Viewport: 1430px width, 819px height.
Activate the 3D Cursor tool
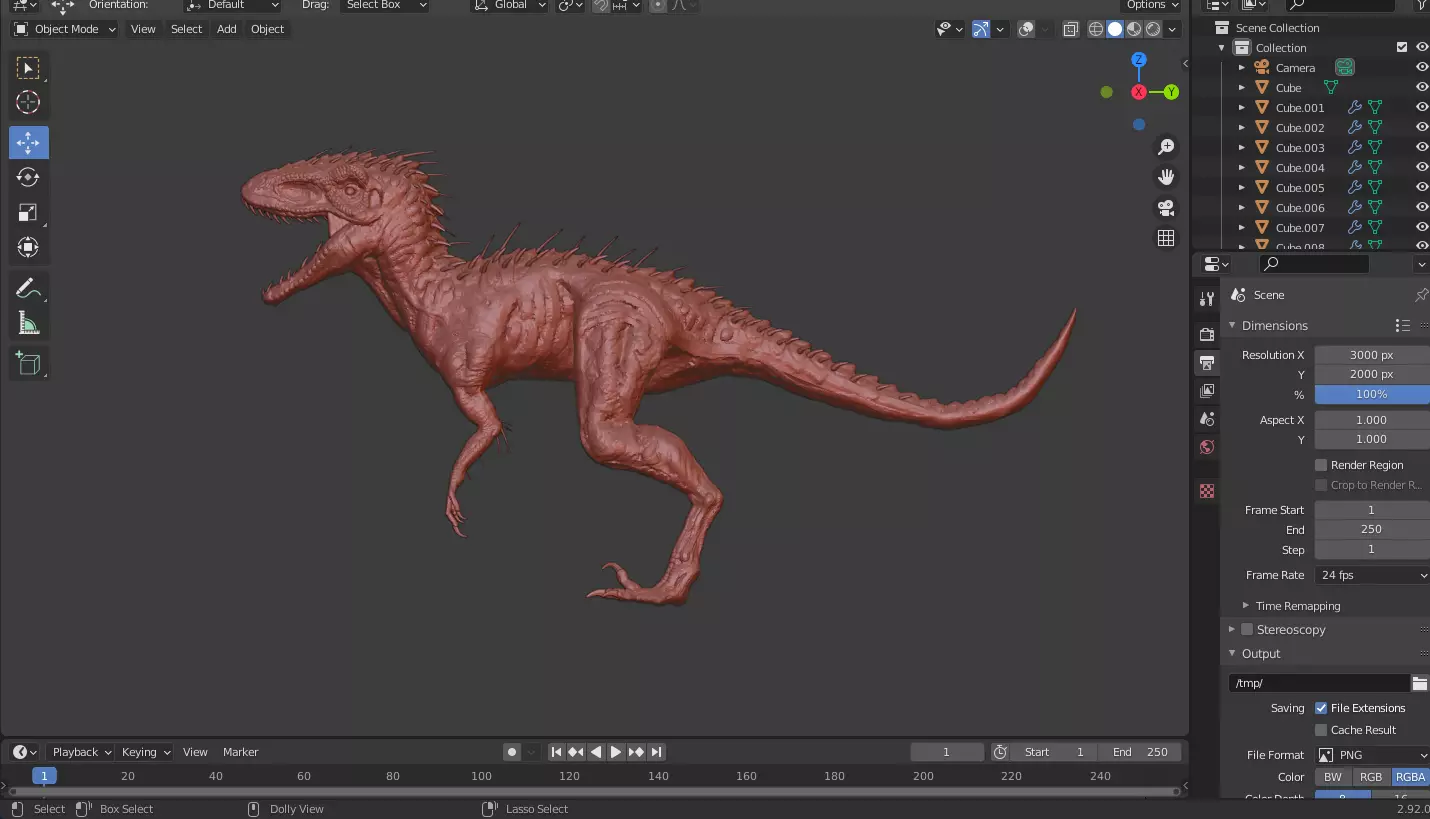point(28,102)
